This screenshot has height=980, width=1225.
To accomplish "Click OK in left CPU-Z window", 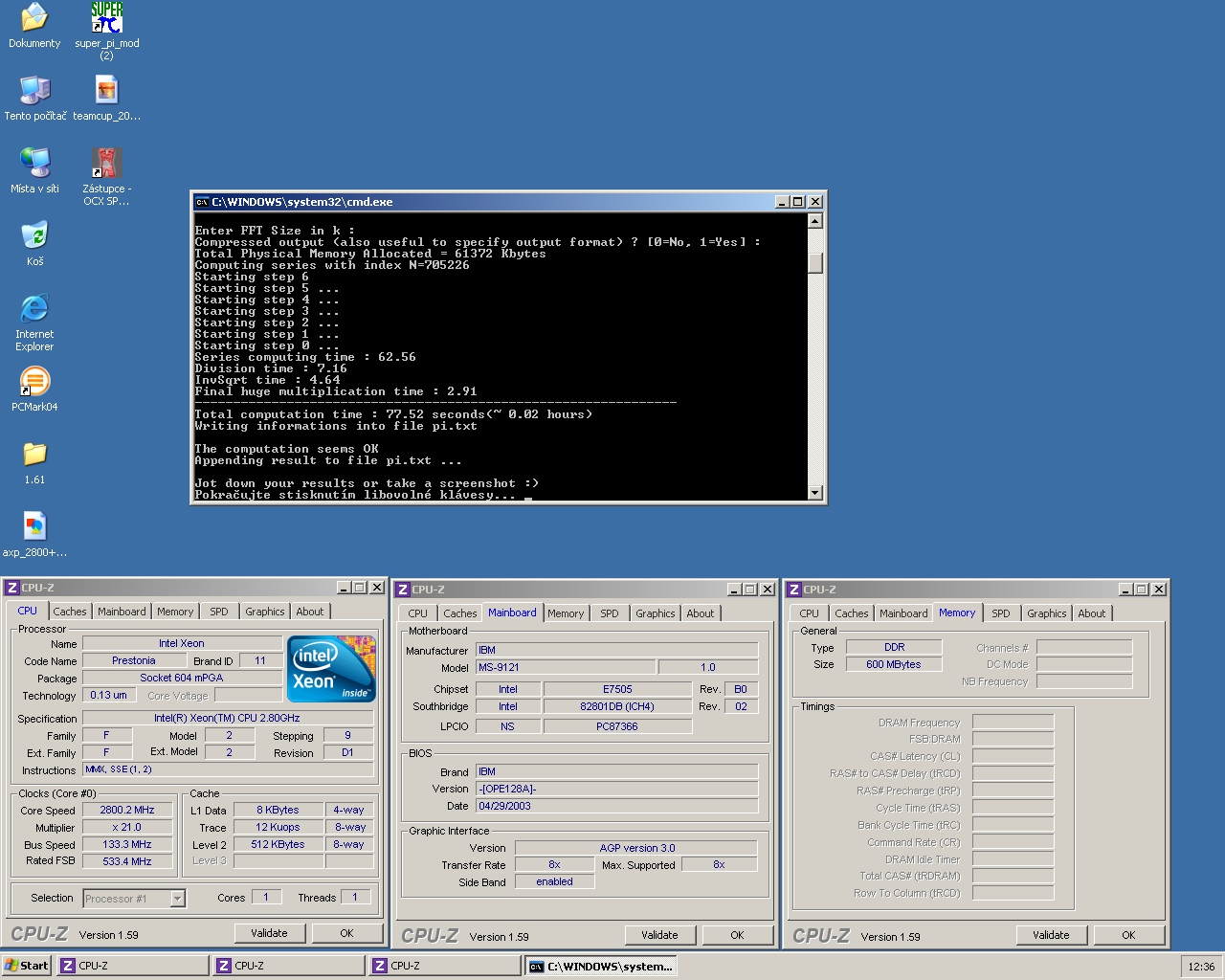I will tap(346, 933).
